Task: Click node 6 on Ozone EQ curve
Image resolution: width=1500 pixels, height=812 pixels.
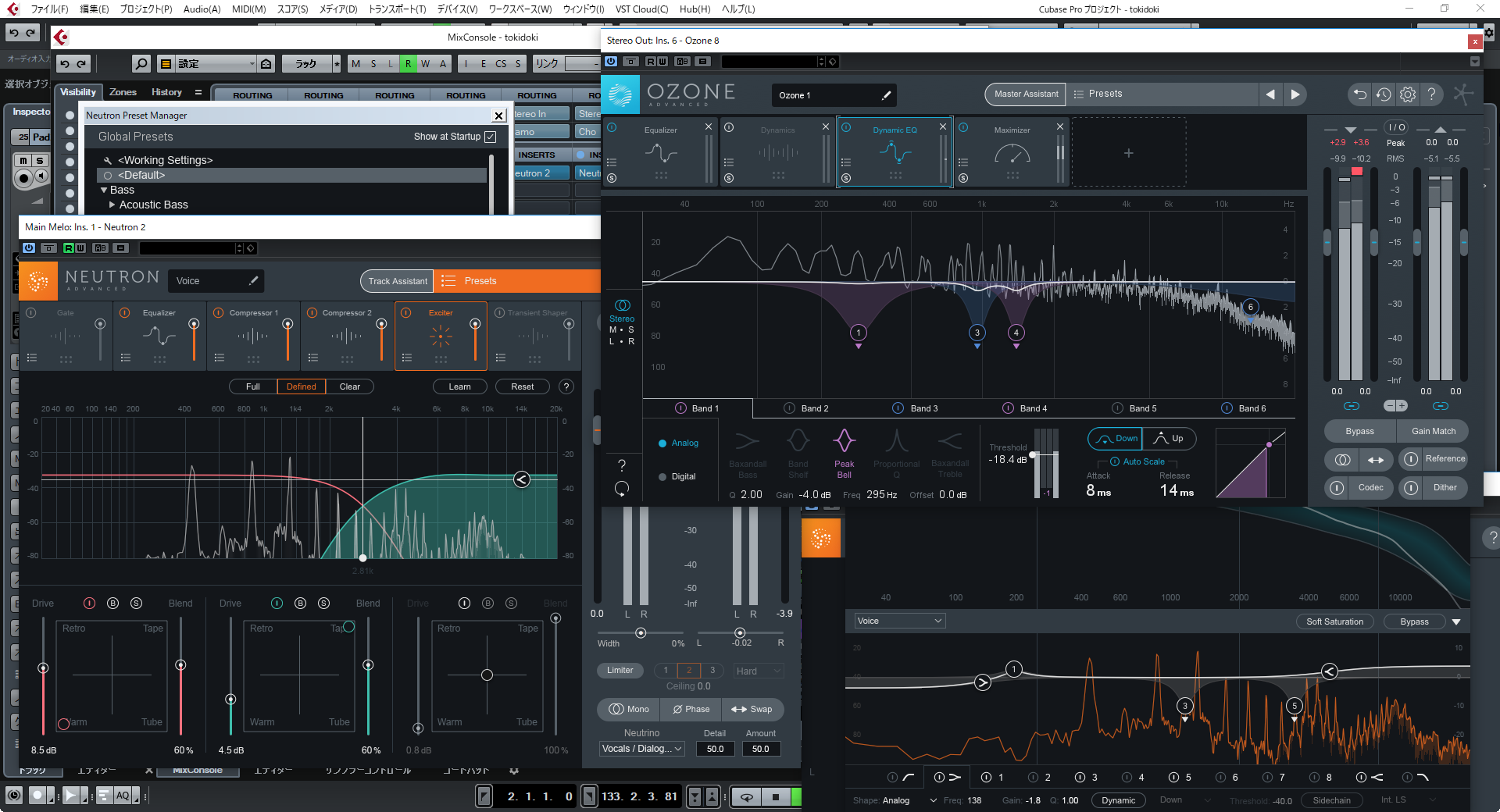Action: click(1250, 307)
